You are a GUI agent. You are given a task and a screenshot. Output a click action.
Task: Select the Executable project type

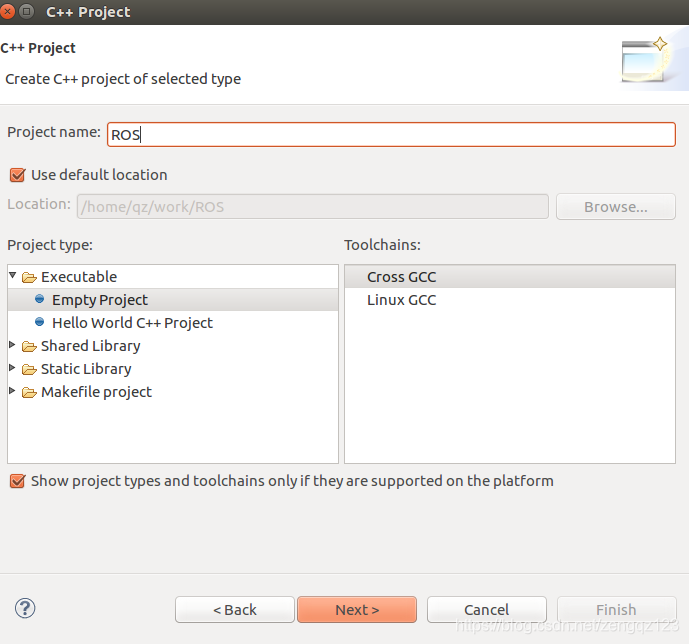coord(173,277)
